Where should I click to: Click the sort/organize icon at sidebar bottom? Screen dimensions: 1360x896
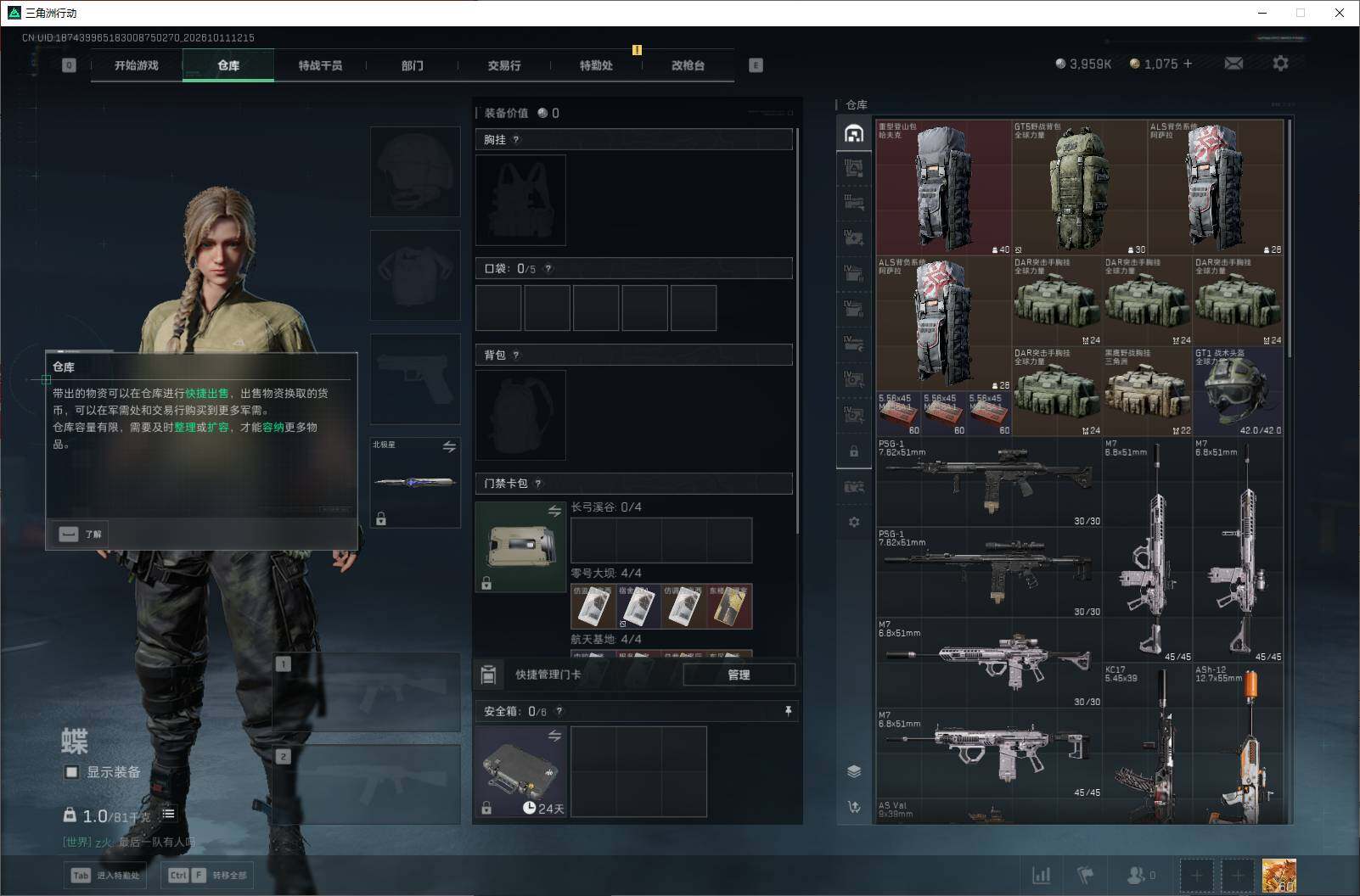click(x=854, y=807)
